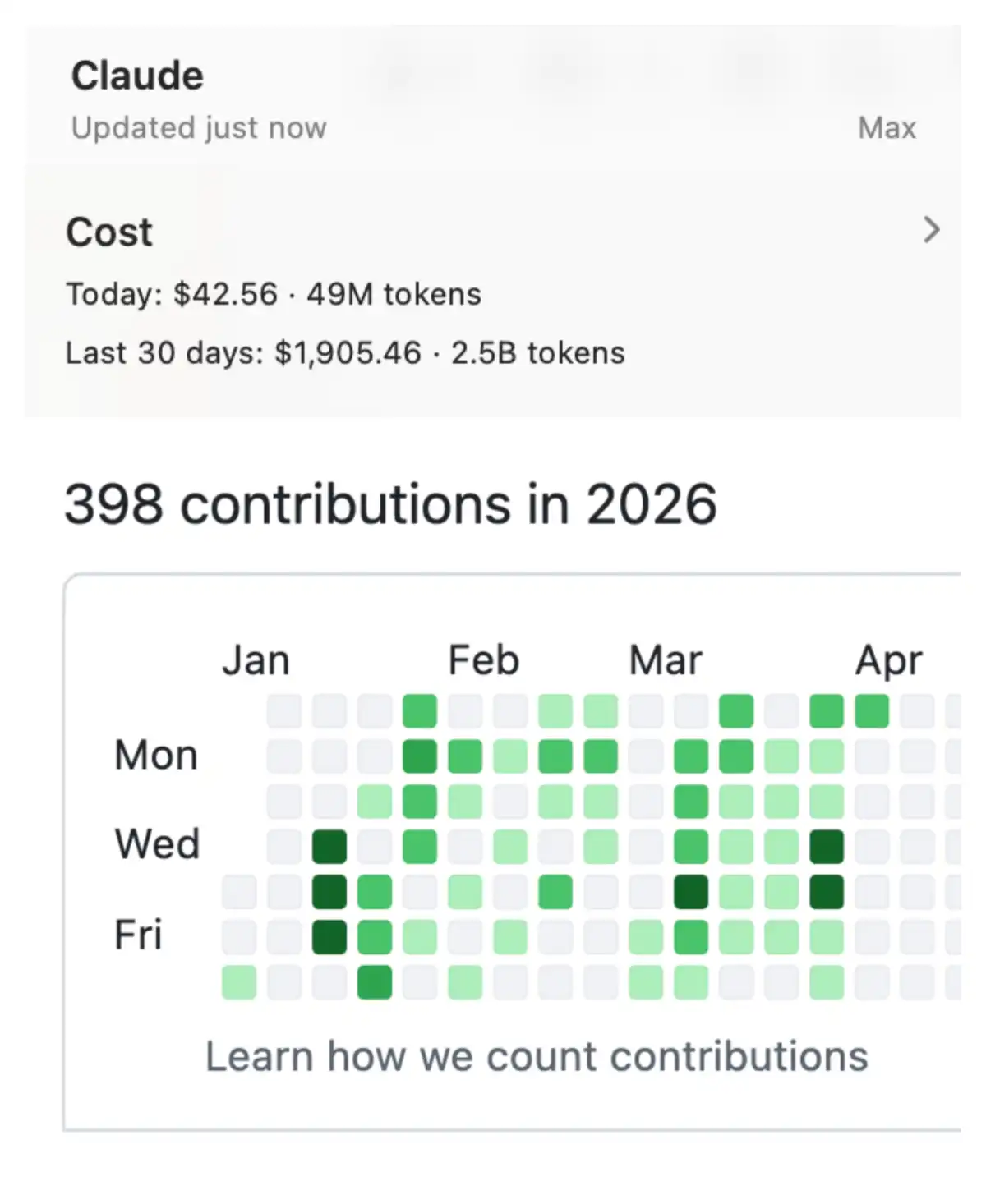Click the Max plan label
Image resolution: width=986 pixels, height=1204 pixels.
click(887, 128)
